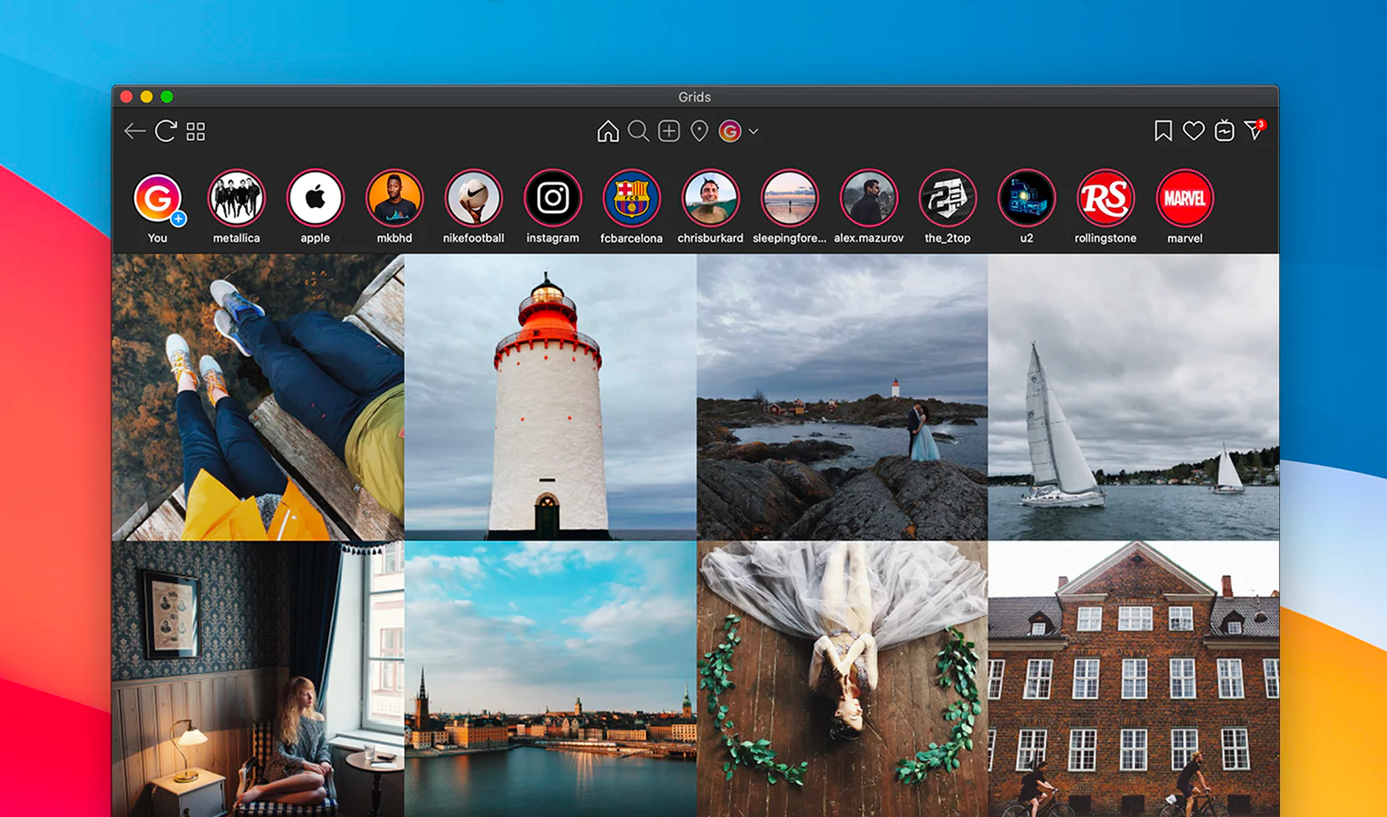View the instagram story
1387x817 pixels.
click(553, 198)
